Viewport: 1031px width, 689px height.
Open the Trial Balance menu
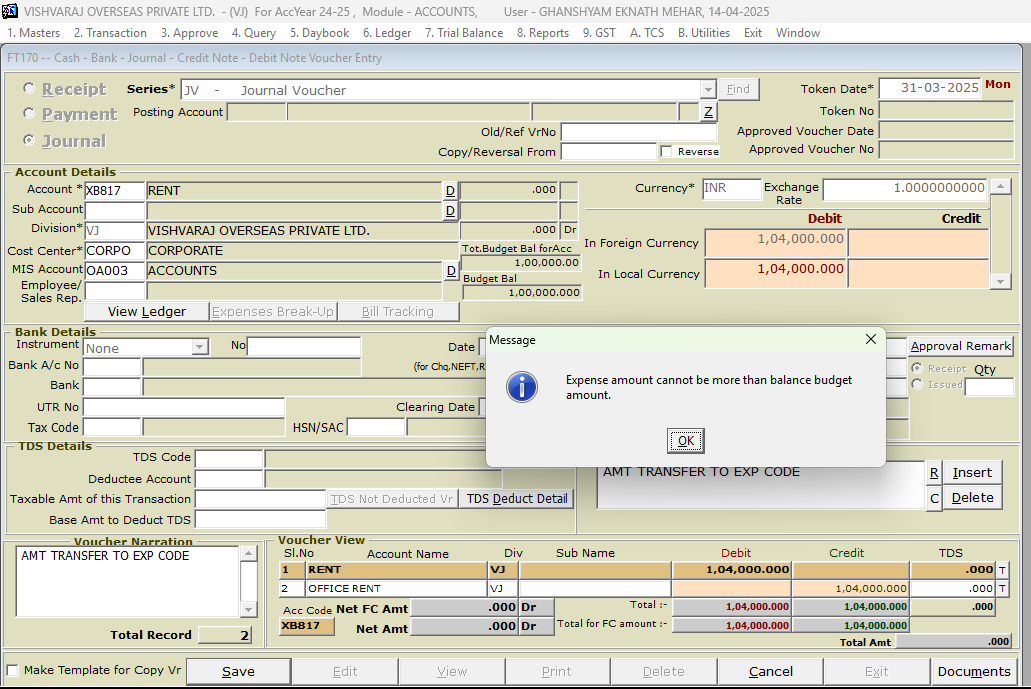(464, 33)
